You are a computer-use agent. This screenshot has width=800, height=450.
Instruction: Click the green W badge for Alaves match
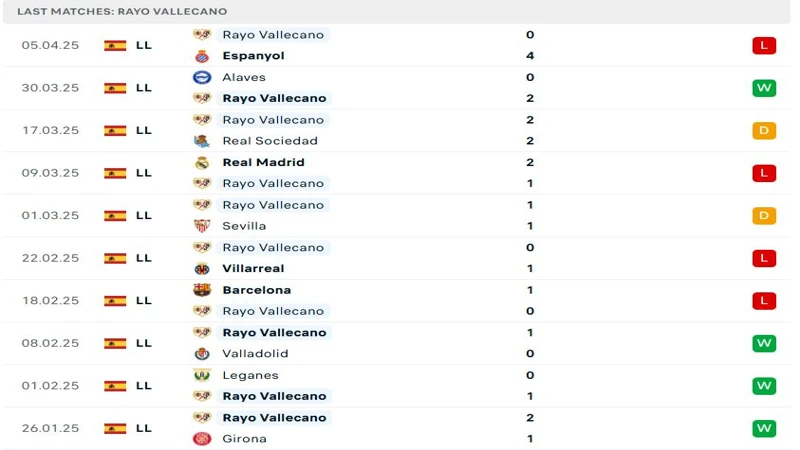[764, 88]
